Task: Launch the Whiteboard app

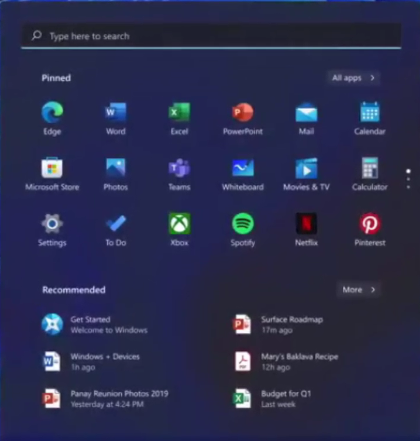Action: point(243,174)
